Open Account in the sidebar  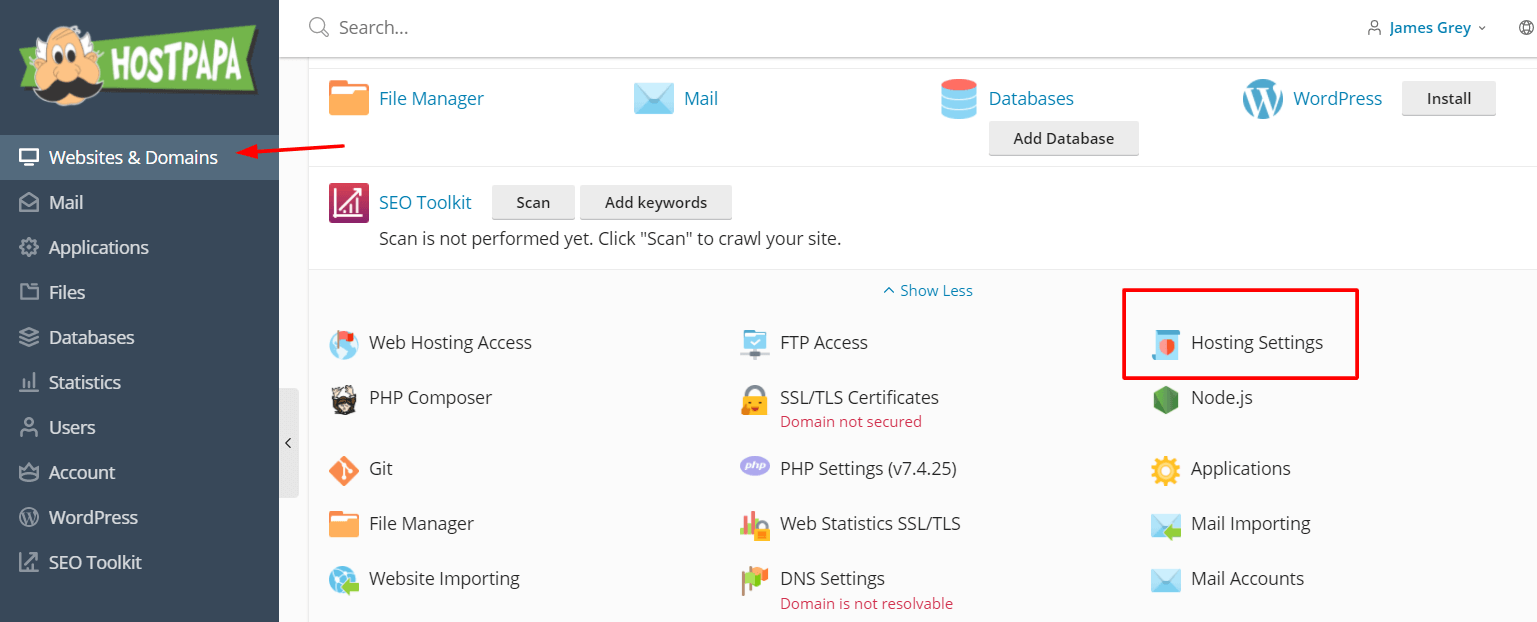pos(139,472)
